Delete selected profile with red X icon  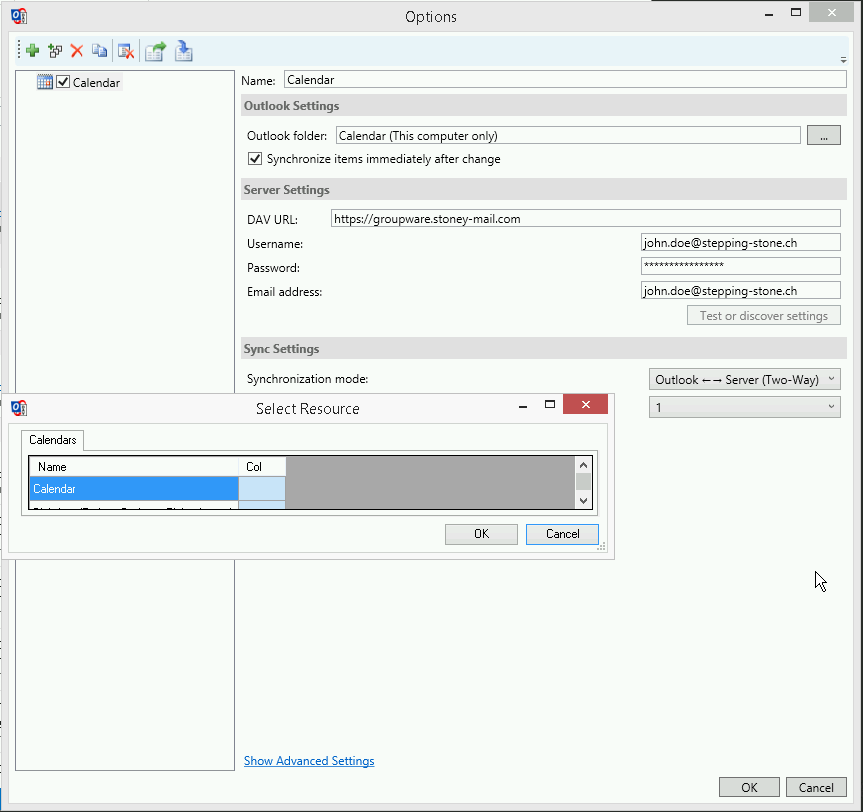coord(76,50)
